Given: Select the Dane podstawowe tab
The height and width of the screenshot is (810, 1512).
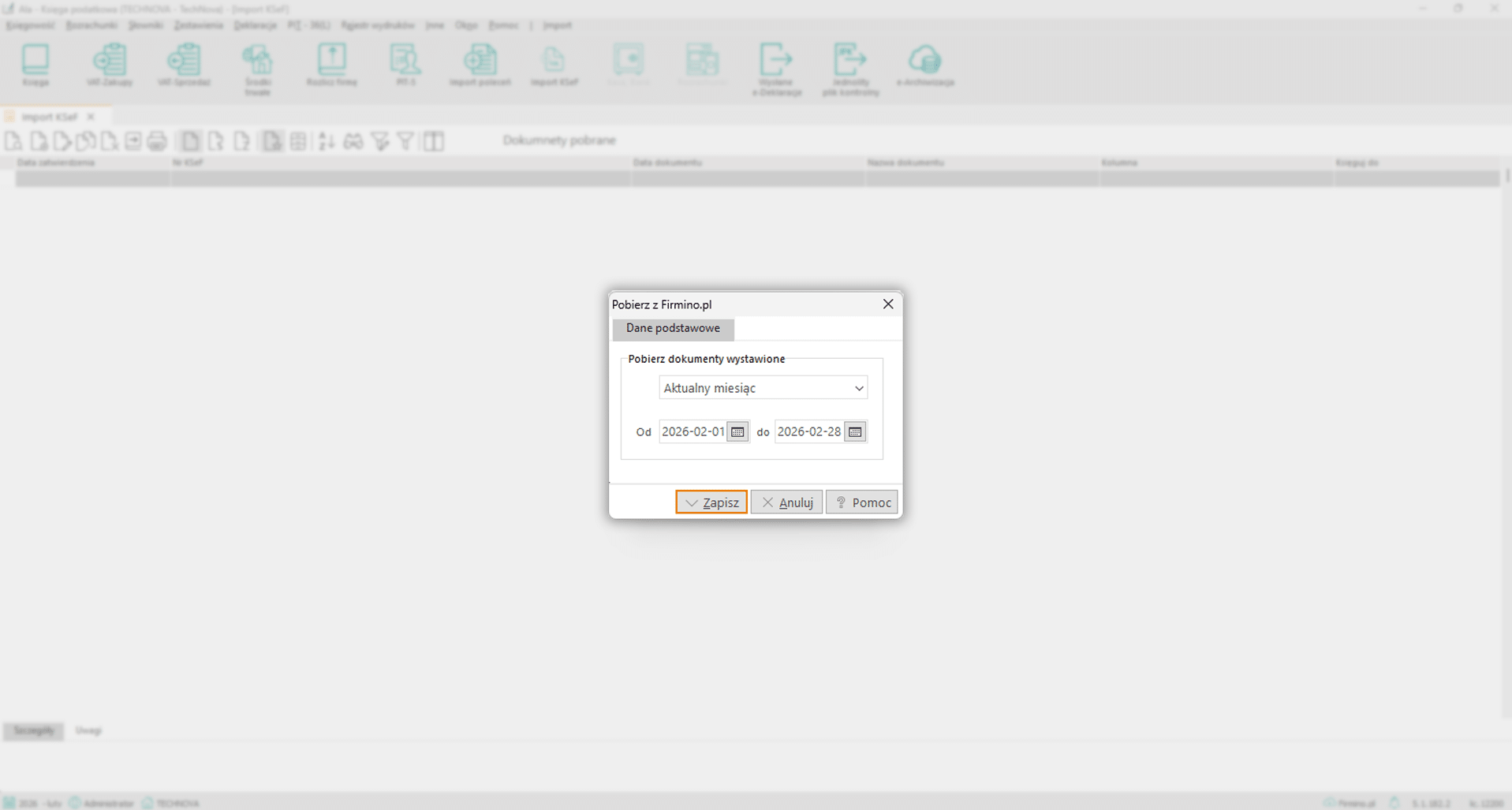Looking at the screenshot, I should (x=673, y=328).
